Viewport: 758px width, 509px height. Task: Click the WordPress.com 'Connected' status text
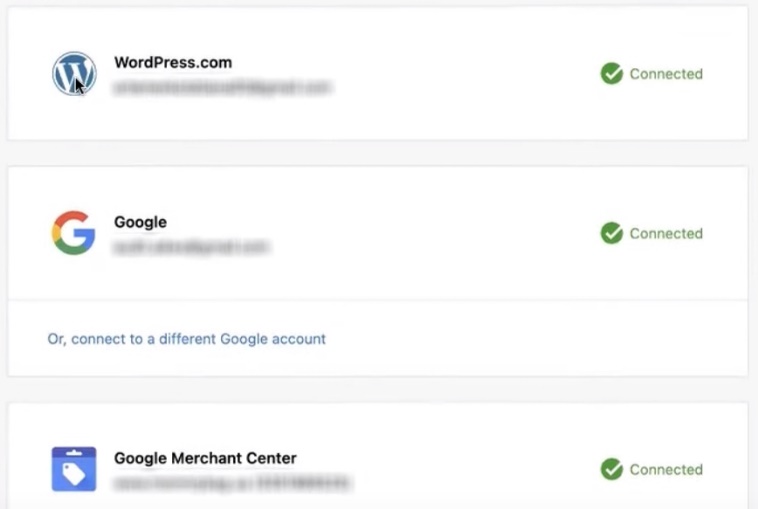click(666, 74)
